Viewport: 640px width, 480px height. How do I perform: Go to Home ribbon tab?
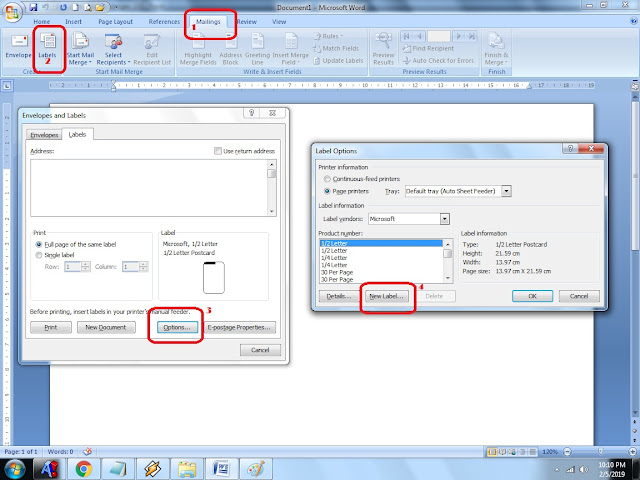click(x=42, y=22)
